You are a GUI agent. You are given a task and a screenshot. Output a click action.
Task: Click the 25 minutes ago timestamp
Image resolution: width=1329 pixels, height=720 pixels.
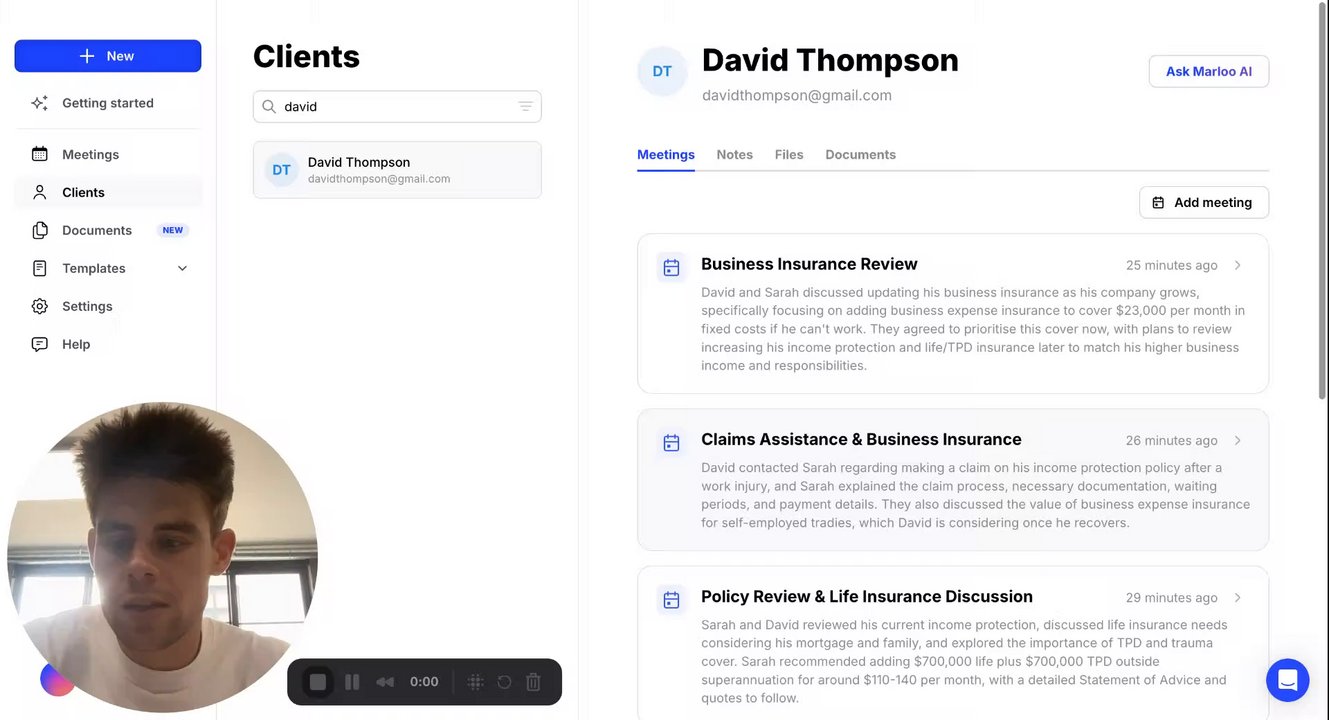[1172, 265]
